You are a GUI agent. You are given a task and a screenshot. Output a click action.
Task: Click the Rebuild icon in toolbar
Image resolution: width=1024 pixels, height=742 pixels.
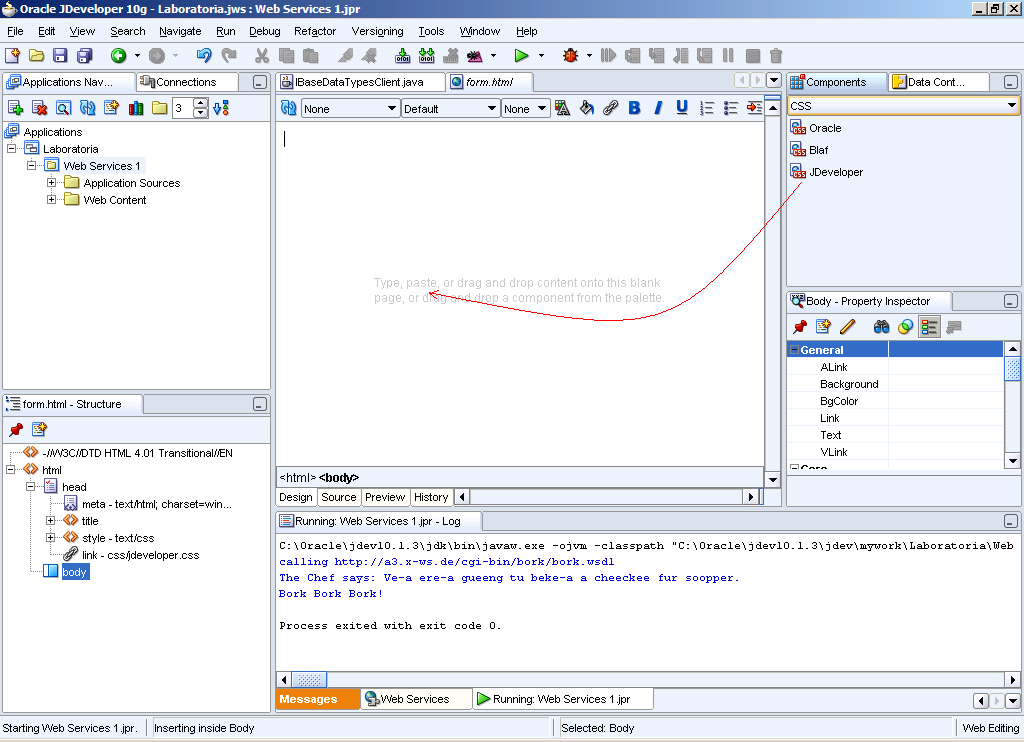tap(426, 56)
